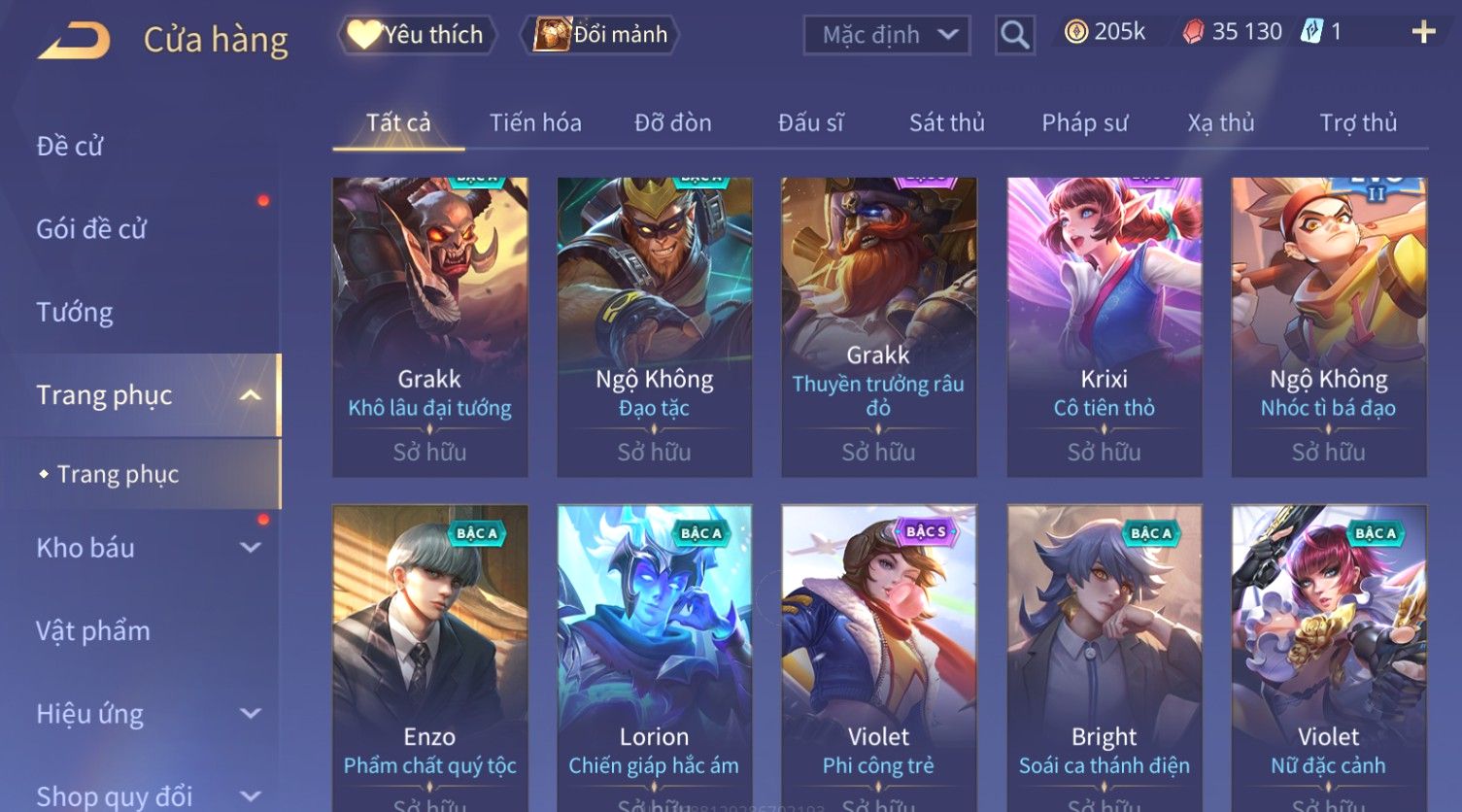The image size is (1462, 812).
Task: Open Krixi Cô tiên thỏ skin card
Action: [1104, 326]
